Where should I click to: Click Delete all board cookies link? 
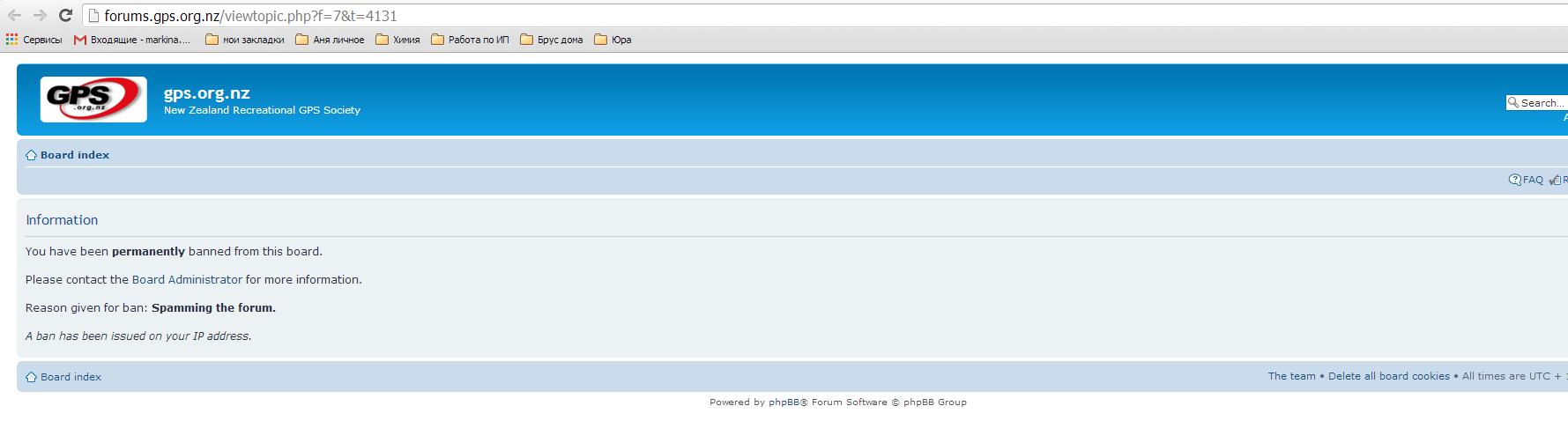(1388, 376)
